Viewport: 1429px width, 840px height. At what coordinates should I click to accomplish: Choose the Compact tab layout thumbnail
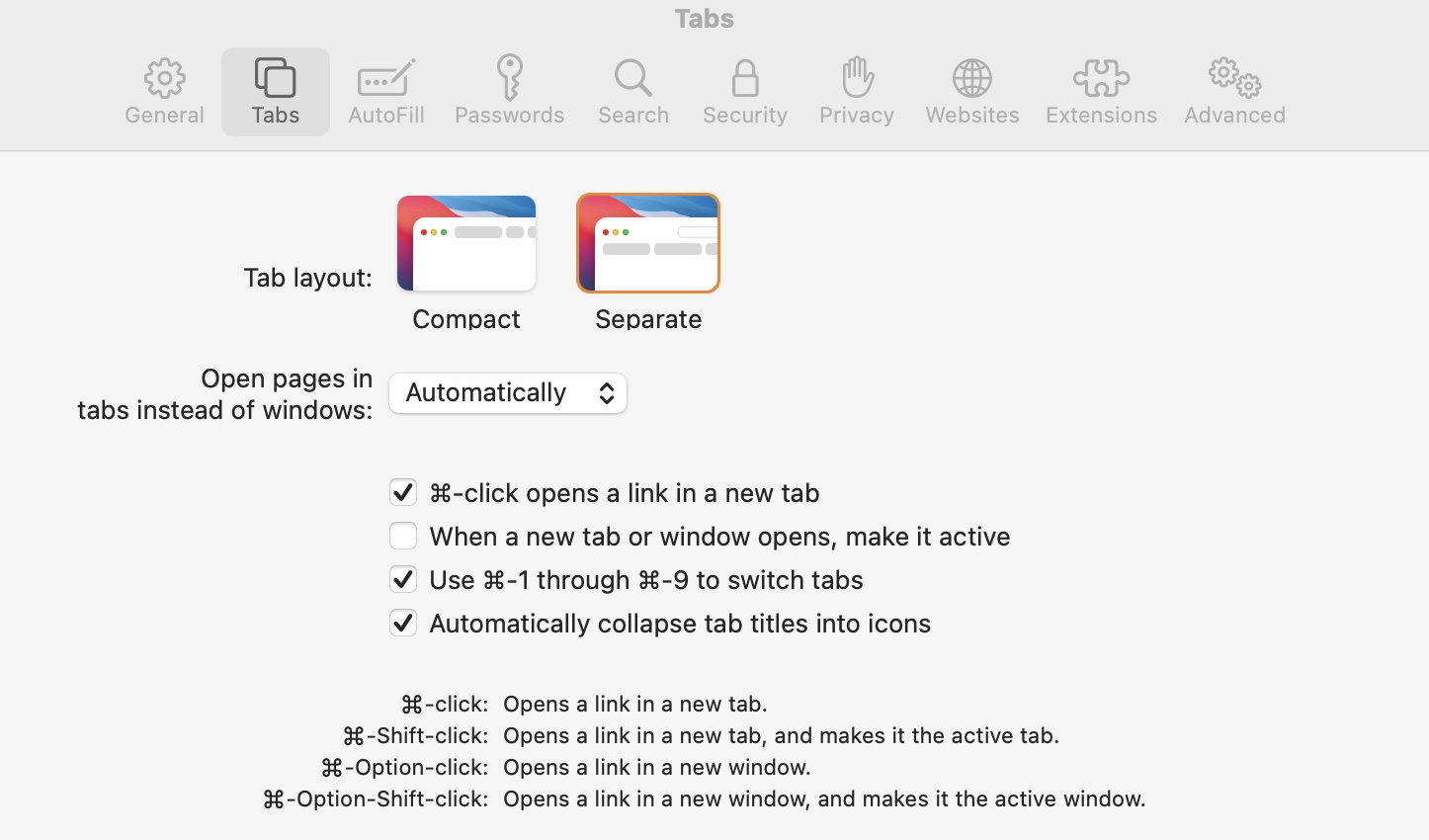click(466, 243)
